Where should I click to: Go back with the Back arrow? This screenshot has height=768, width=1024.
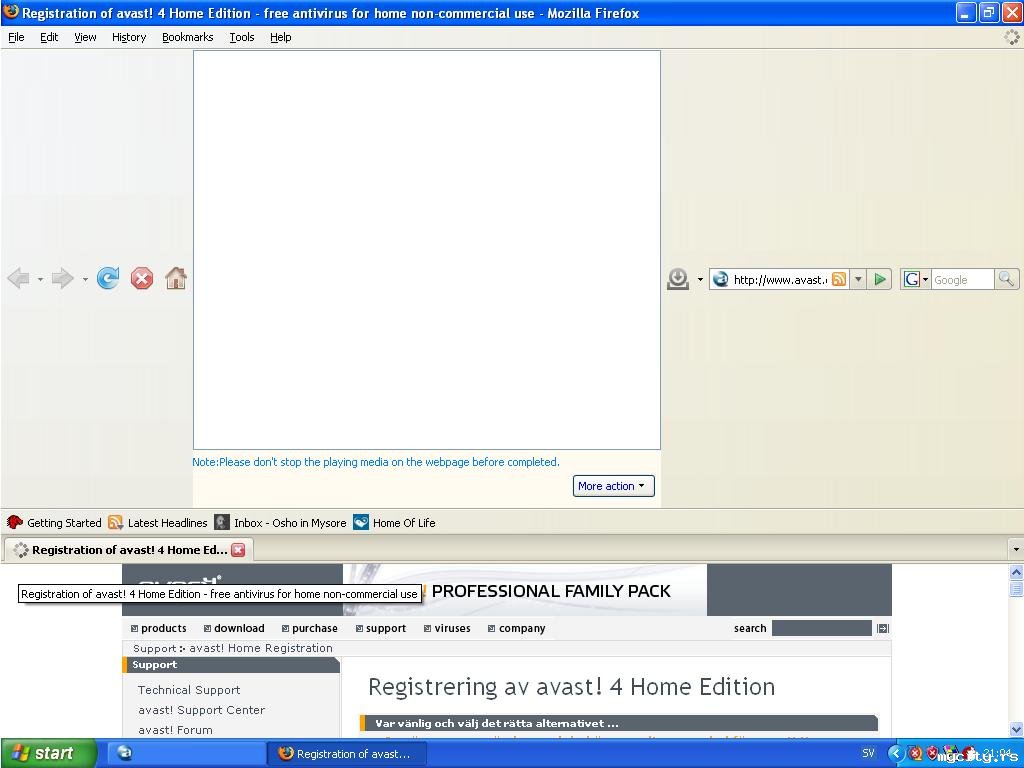pyautogui.click(x=18, y=279)
